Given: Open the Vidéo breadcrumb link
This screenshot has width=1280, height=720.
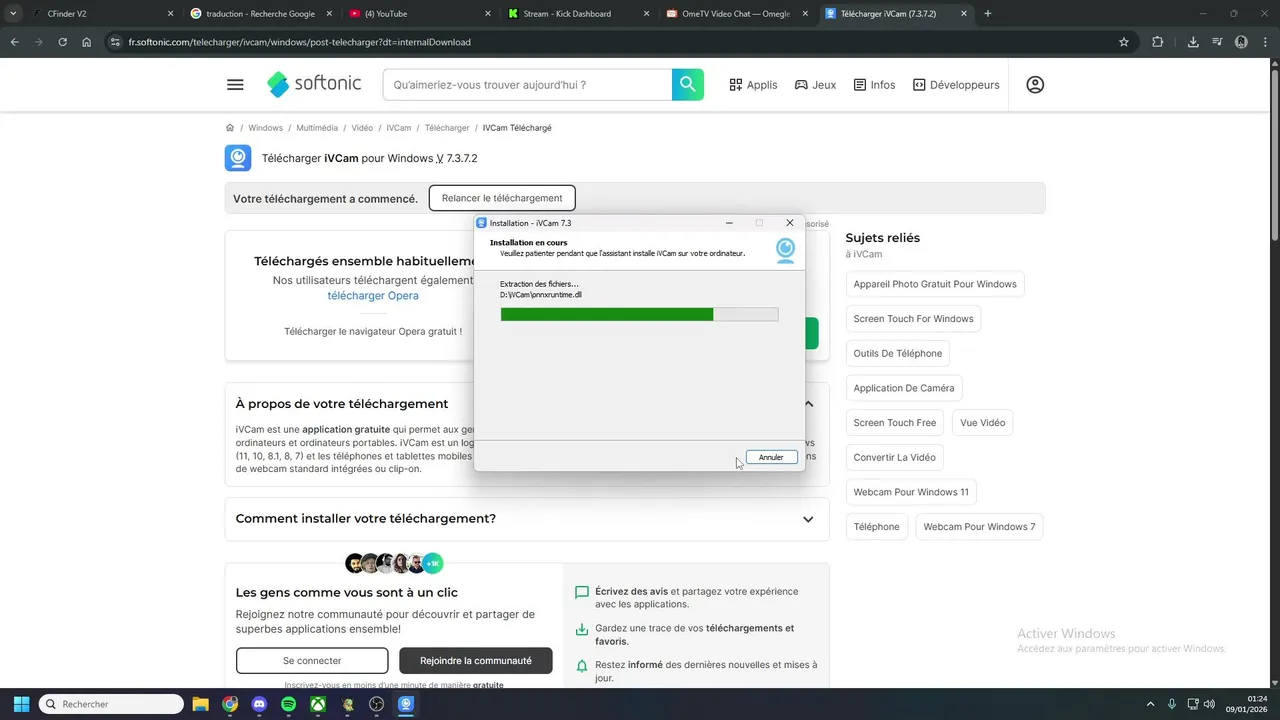Looking at the screenshot, I should pyautogui.click(x=362, y=128).
